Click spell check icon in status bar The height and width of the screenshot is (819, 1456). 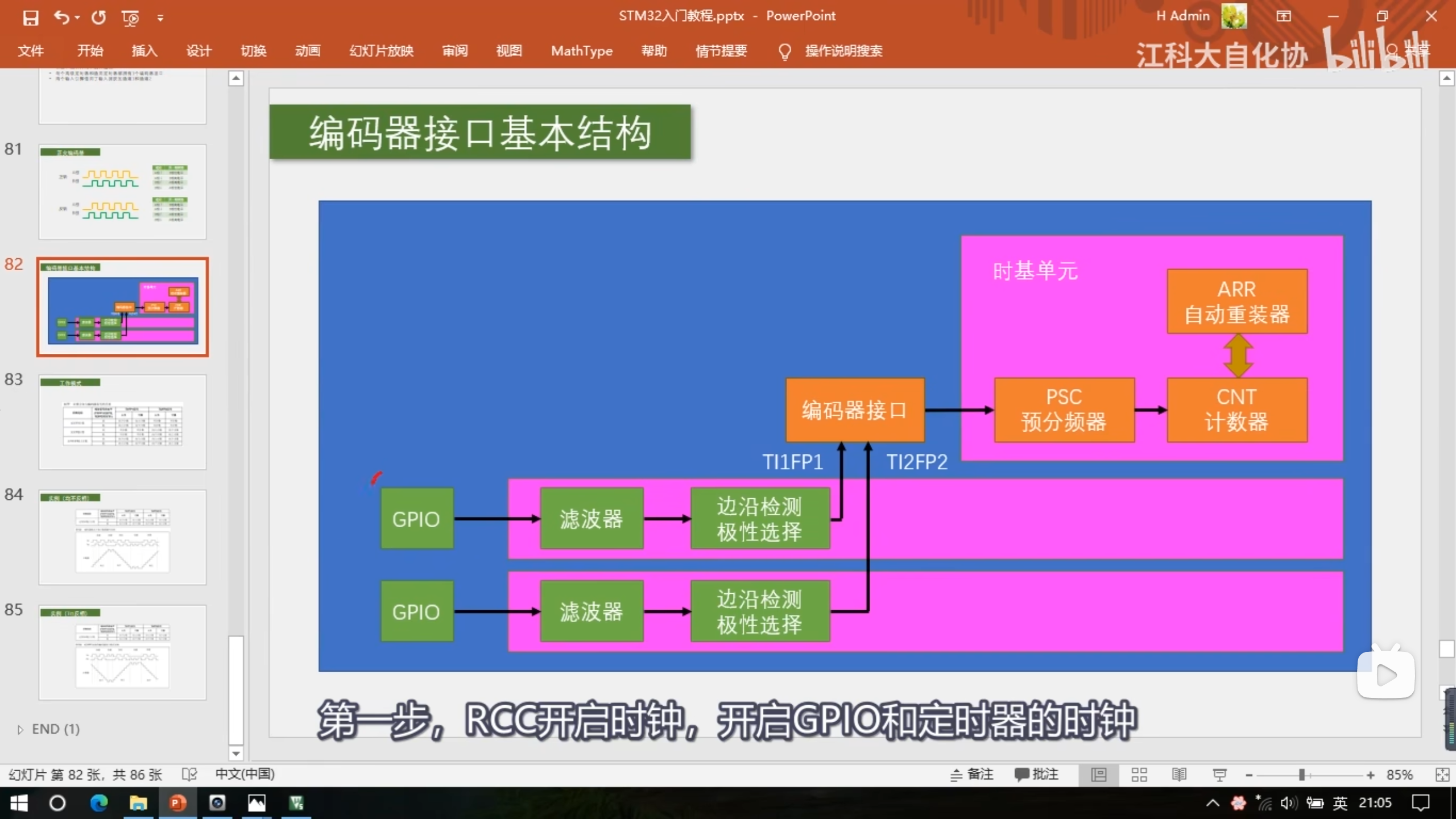[x=189, y=775]
